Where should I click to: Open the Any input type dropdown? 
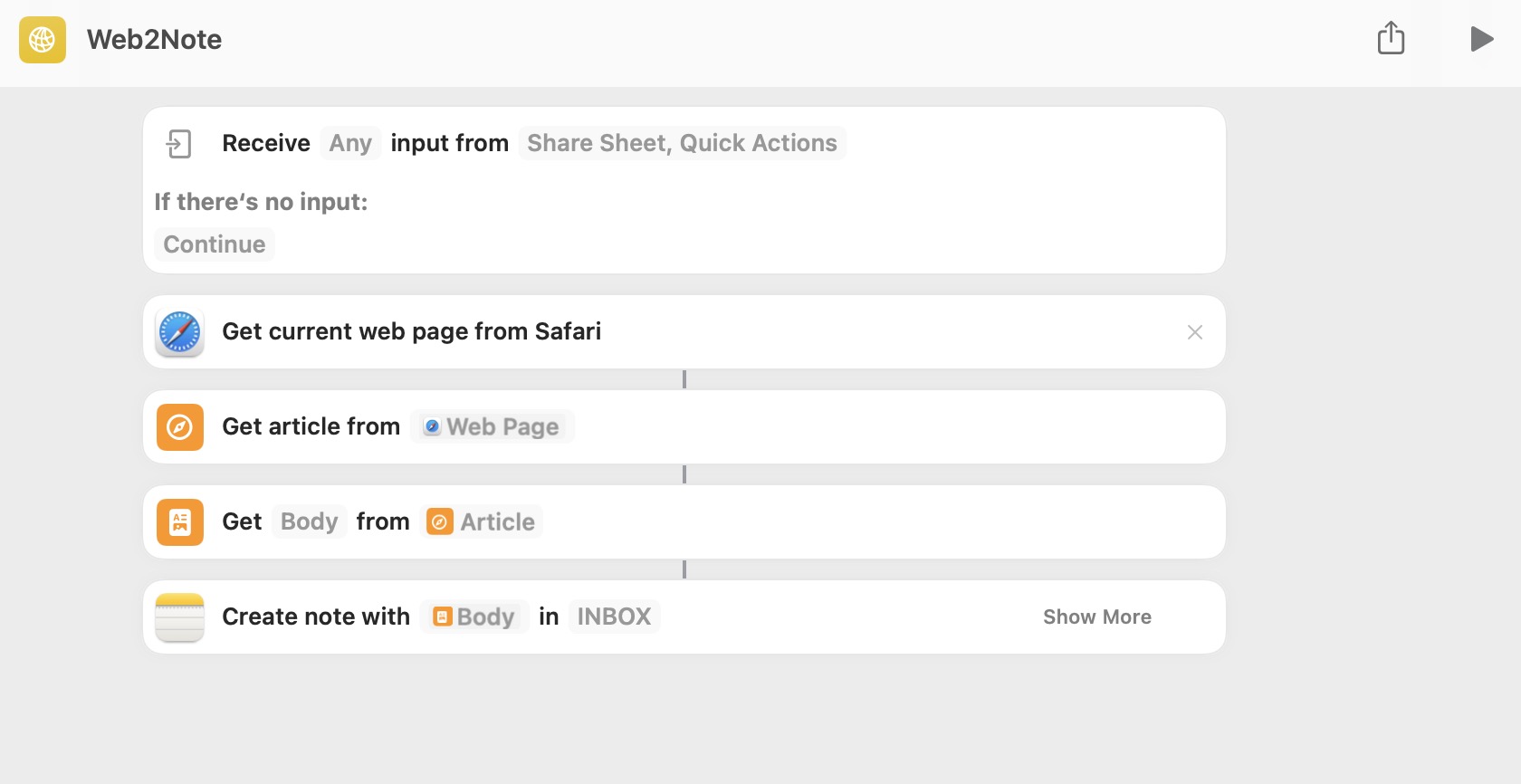(x=350, y=143)
